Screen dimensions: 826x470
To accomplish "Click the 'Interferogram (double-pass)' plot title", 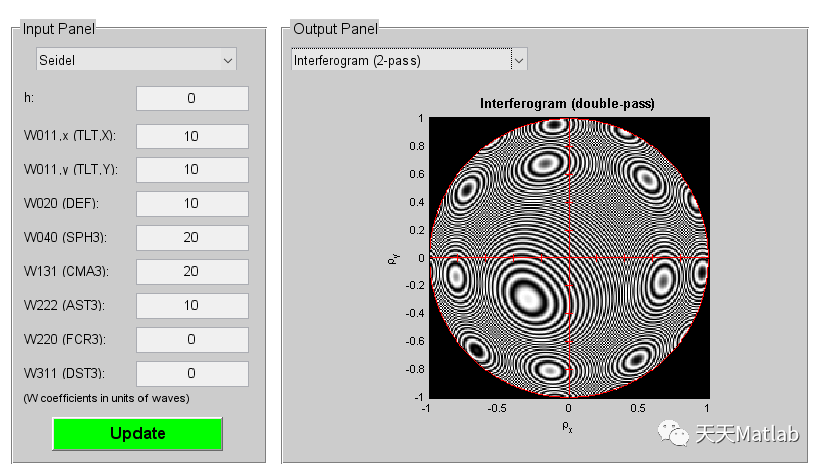I will point(567,103).
